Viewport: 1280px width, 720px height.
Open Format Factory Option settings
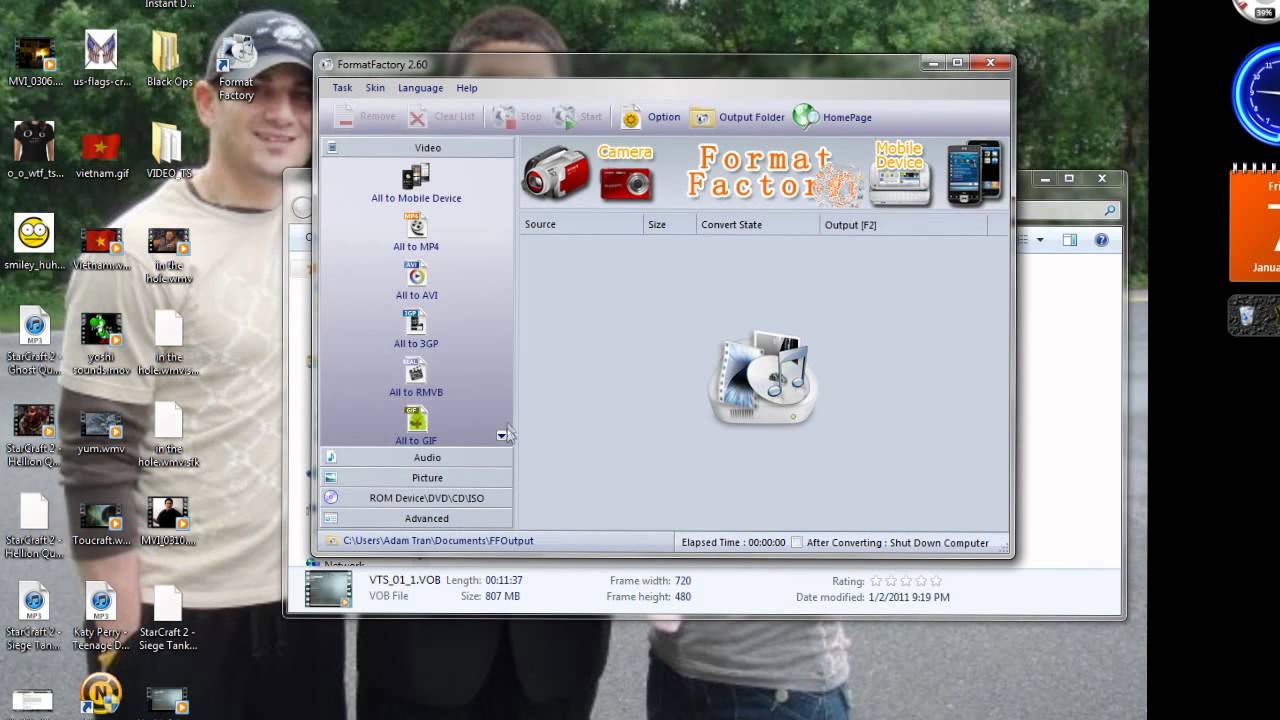click(650, 117)
